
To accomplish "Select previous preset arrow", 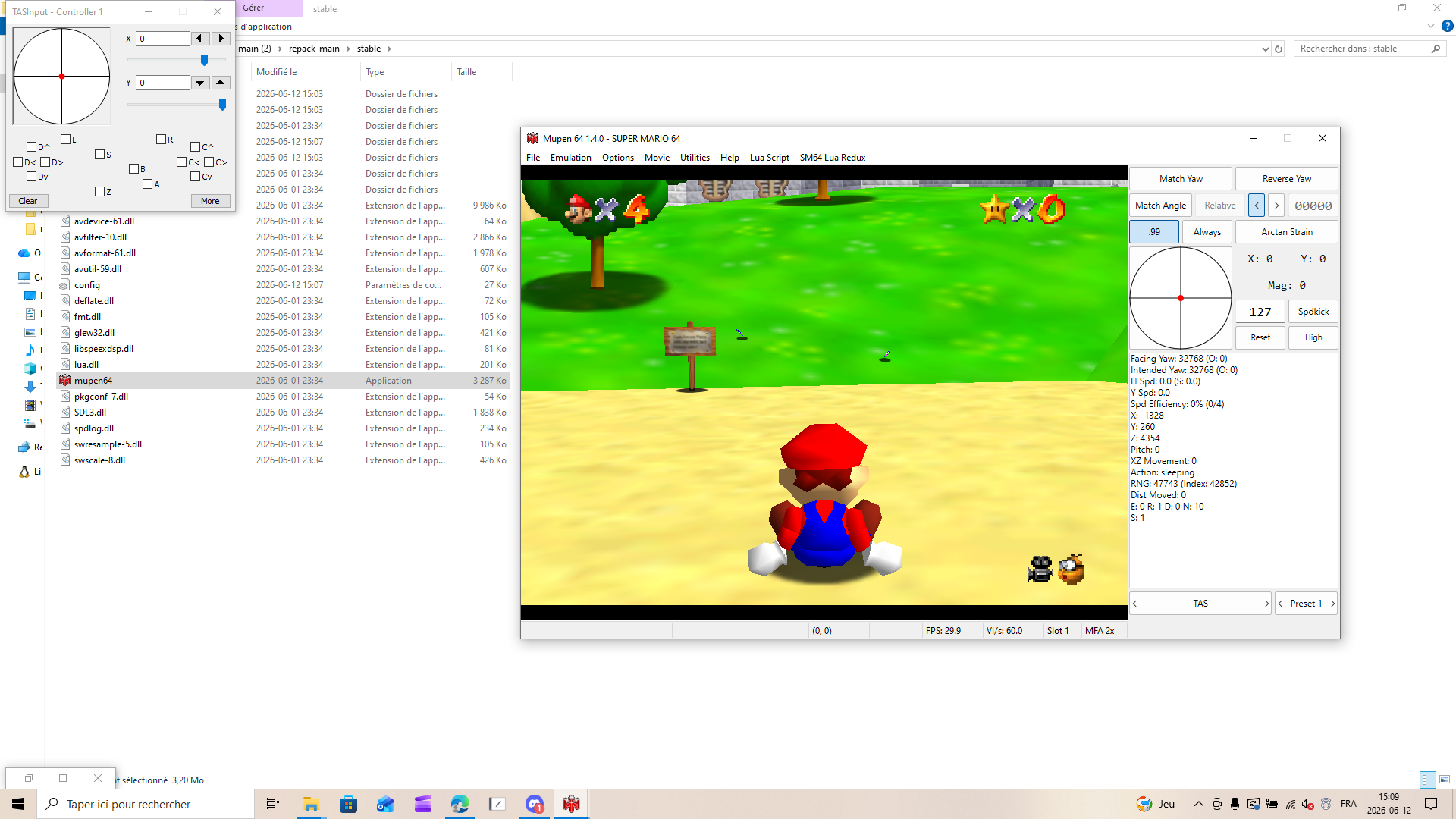I will 1280,604.
